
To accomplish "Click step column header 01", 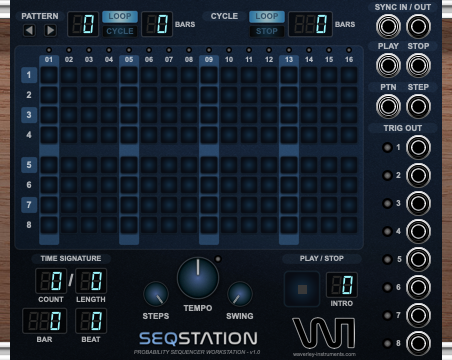I will pos(49,60).
